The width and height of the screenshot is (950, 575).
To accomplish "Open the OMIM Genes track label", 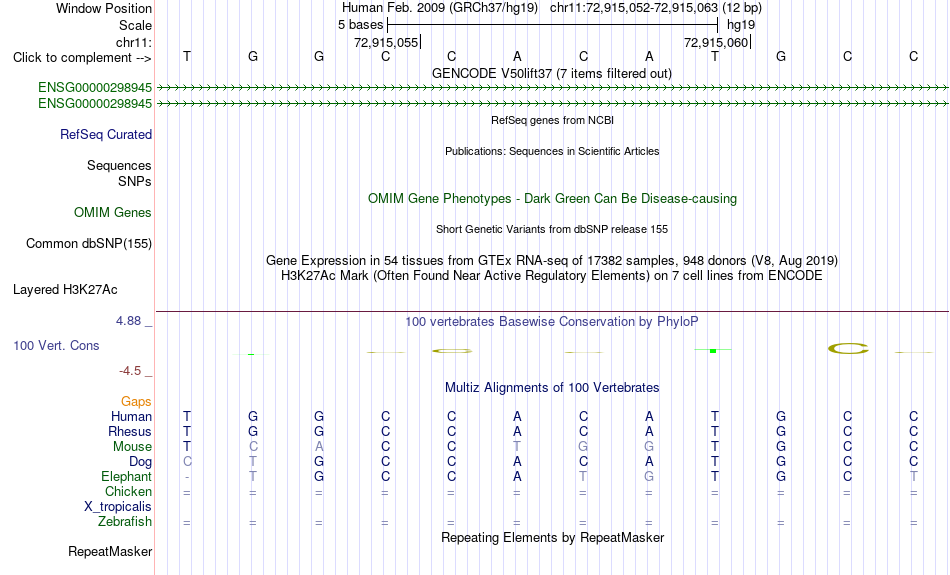I will coord(113,213).
